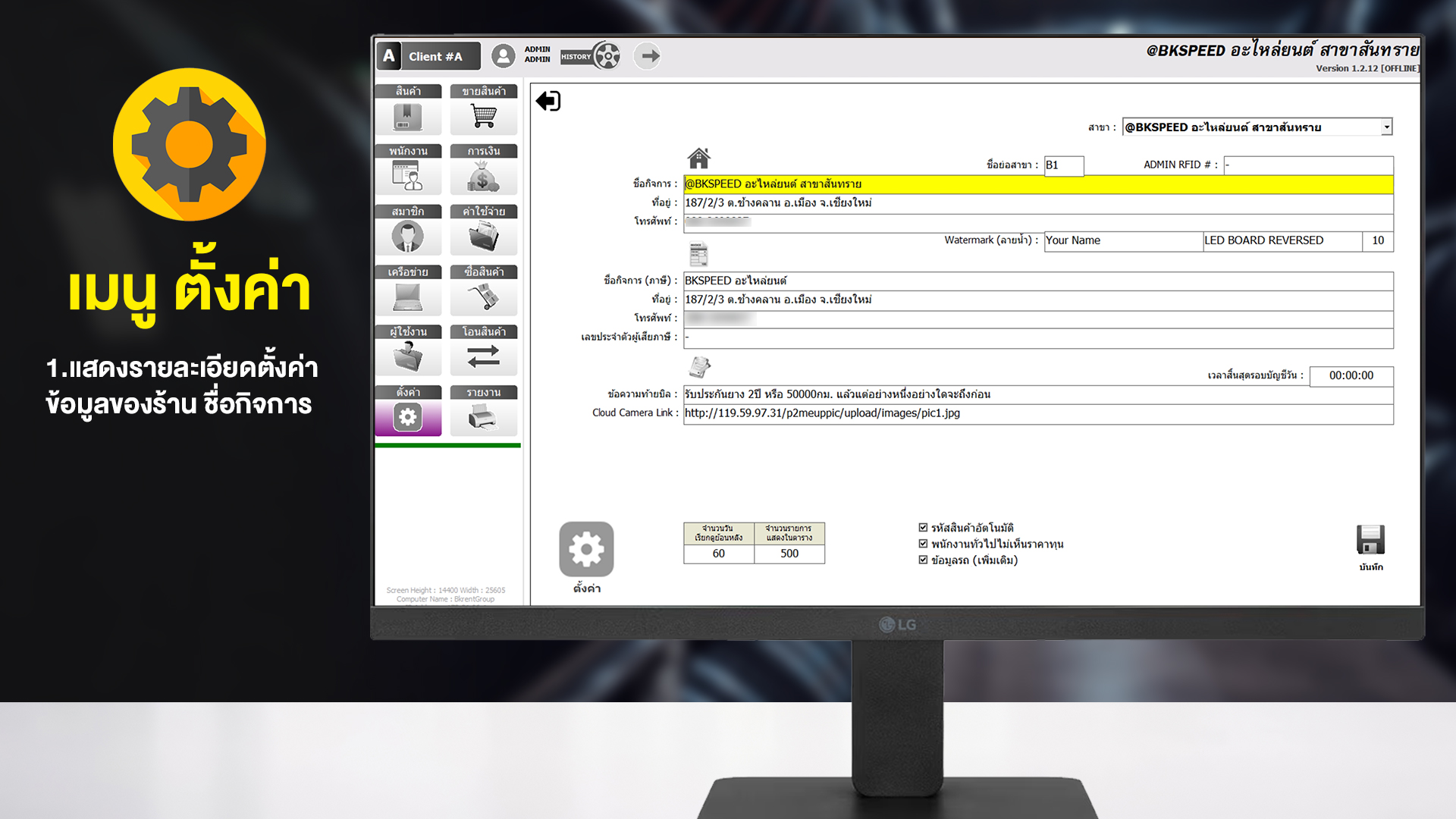Viewport: 1456px width, 819px height.
Task: Click the เลขประจำตัวผู้เสียภาษี tax ID field
Action: coord(1038,338)
